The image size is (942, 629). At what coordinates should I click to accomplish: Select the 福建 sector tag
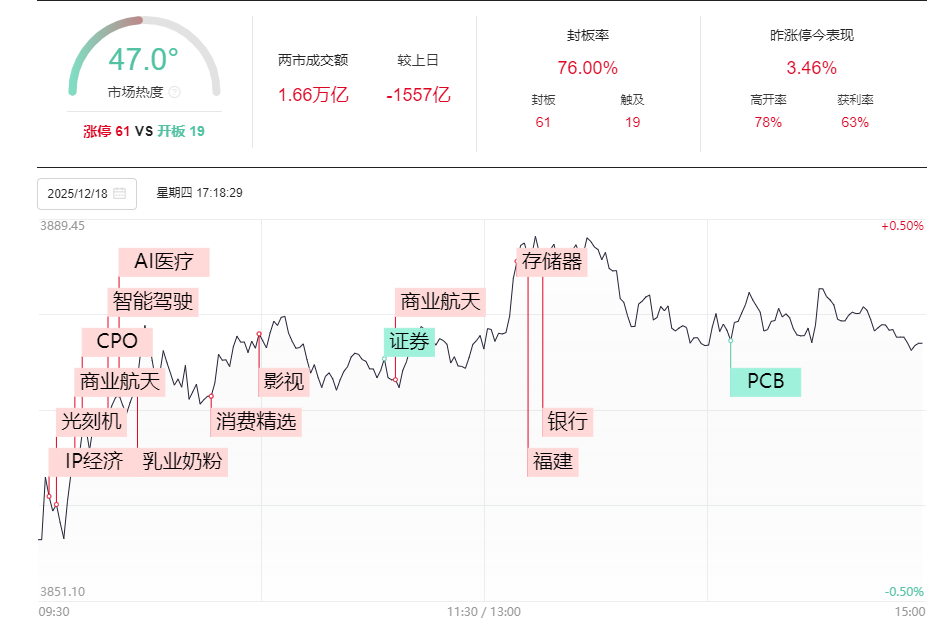pos(554,461)
